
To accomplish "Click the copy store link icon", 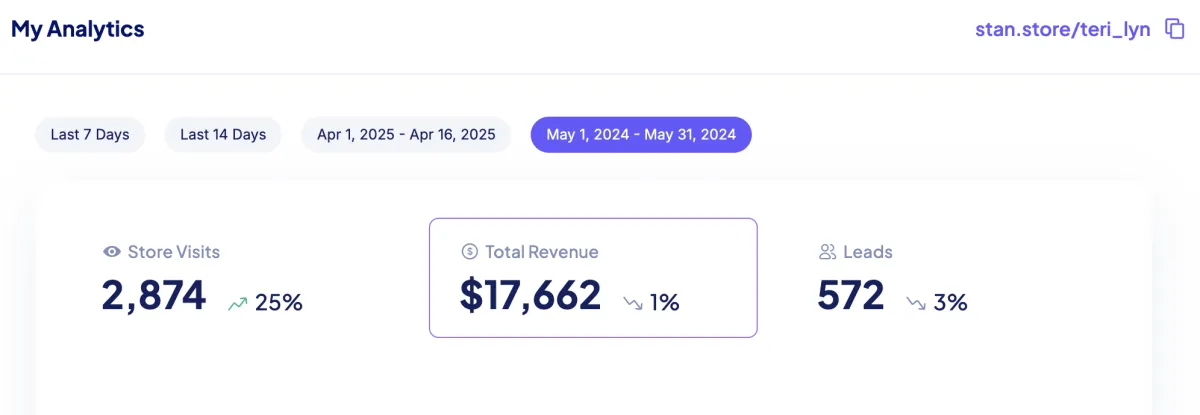I will click(1175, 30).
